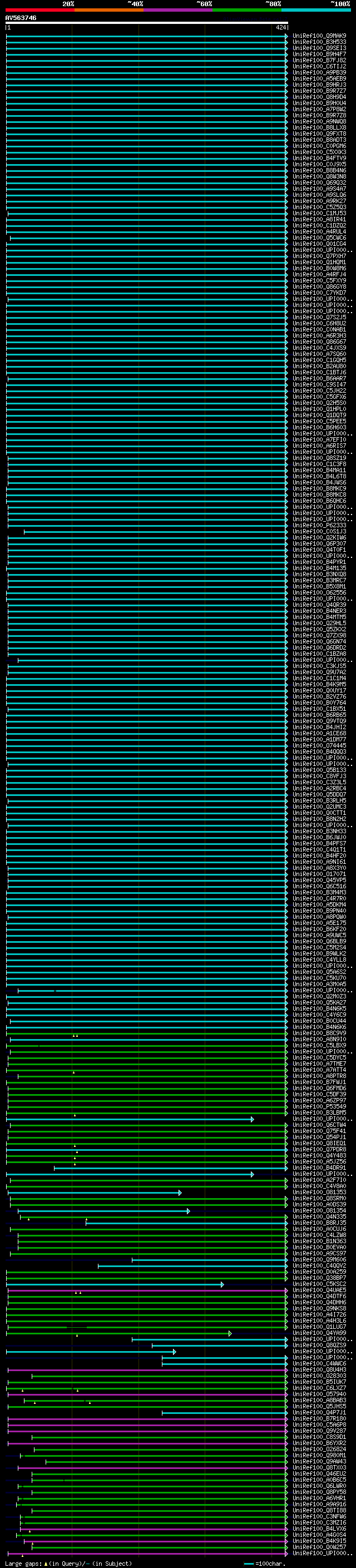Select entry UniRef100_B4DR91
The height and width of the screenshot is (1568, 356).
tap(319, 1168)
